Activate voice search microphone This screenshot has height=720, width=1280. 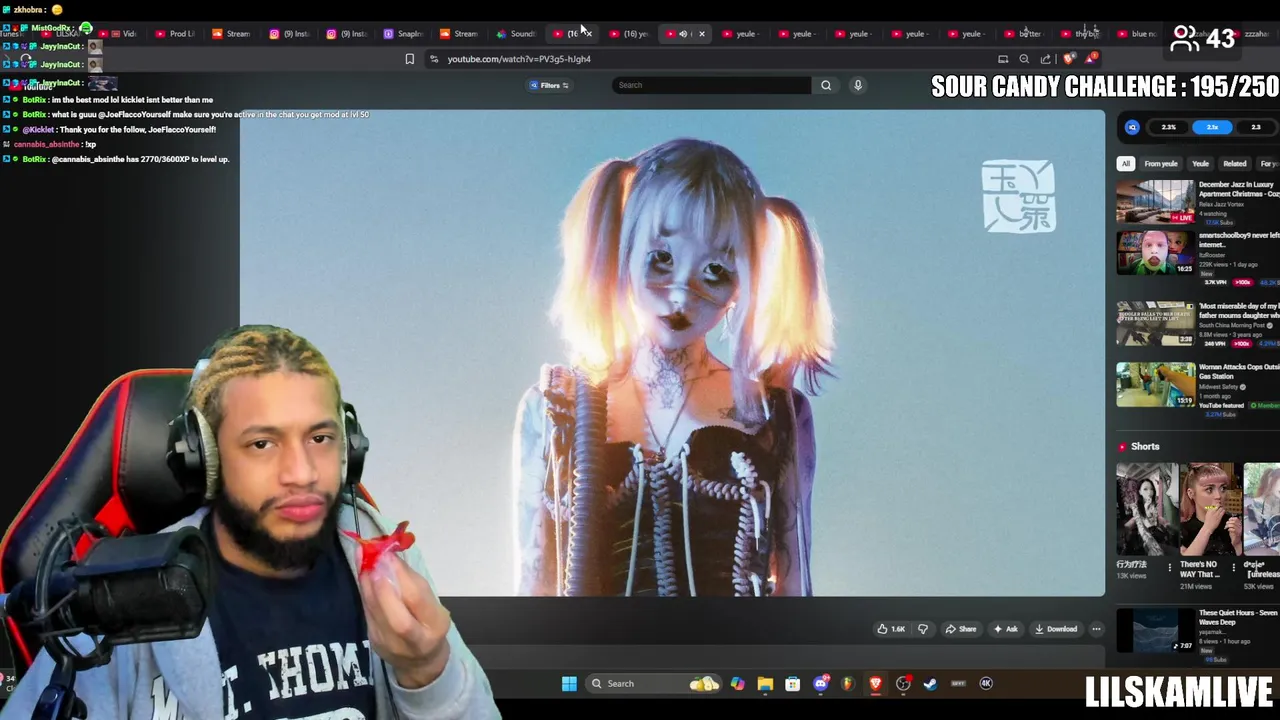pos(857,85)
